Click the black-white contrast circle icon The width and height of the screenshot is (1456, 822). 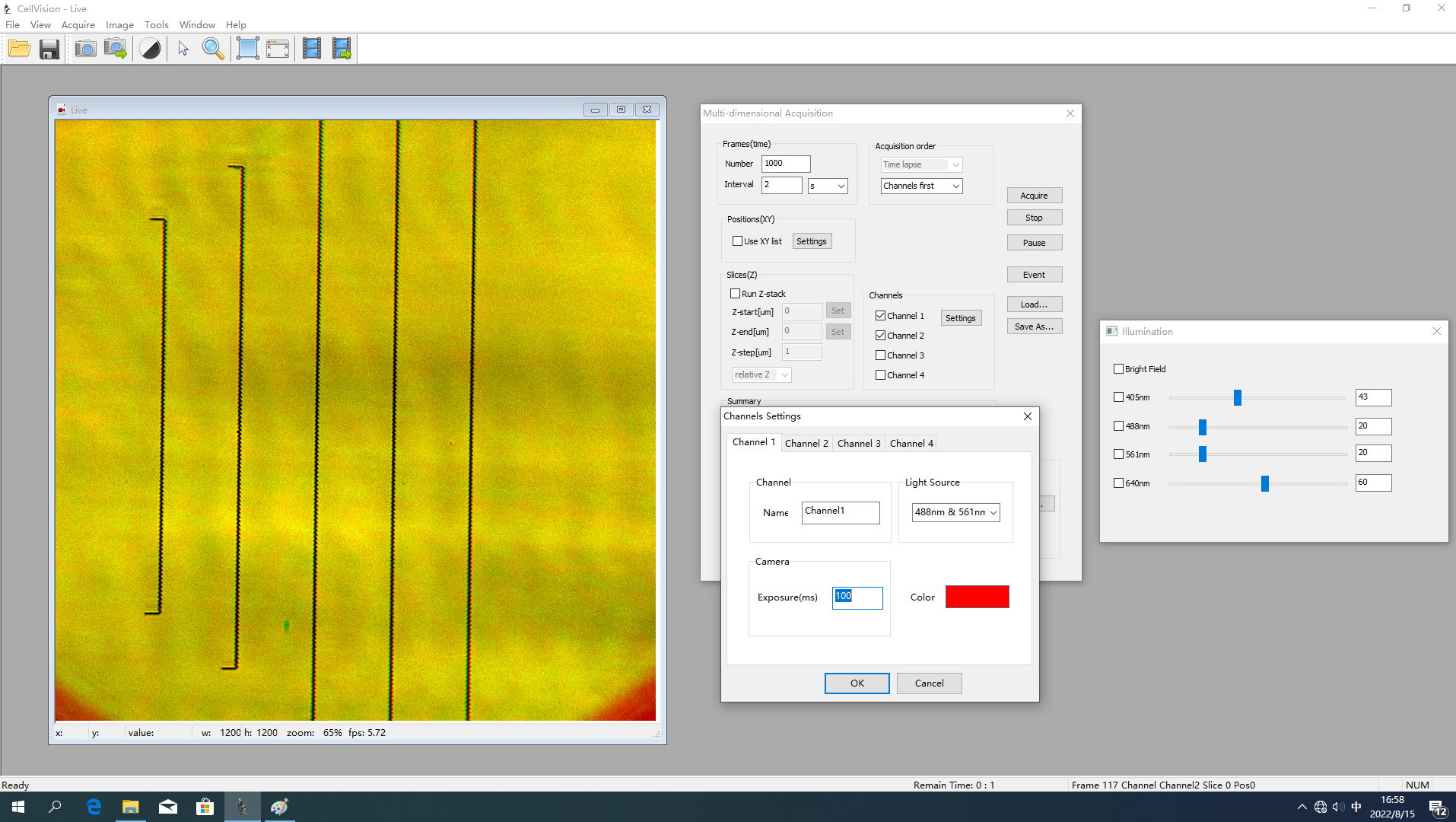(150, 49)
